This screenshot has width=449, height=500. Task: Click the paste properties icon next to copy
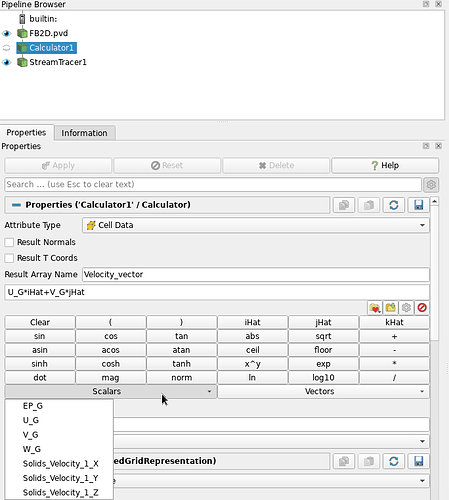point(369,205)
